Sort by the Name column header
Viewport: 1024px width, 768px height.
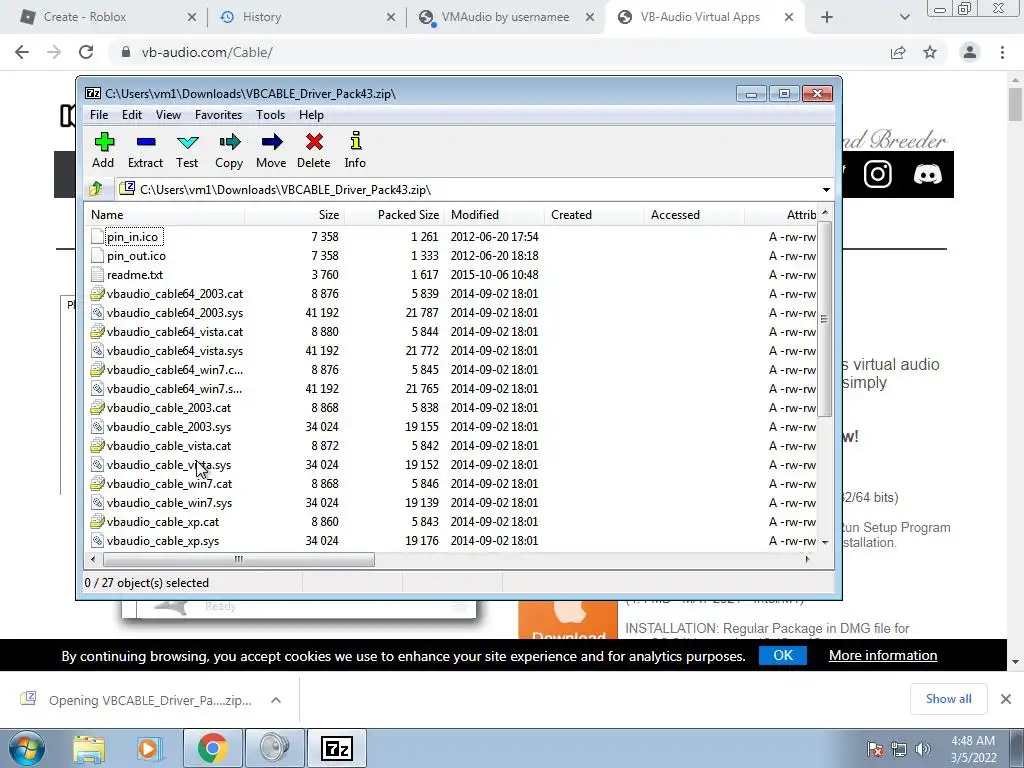coord(165,215)
